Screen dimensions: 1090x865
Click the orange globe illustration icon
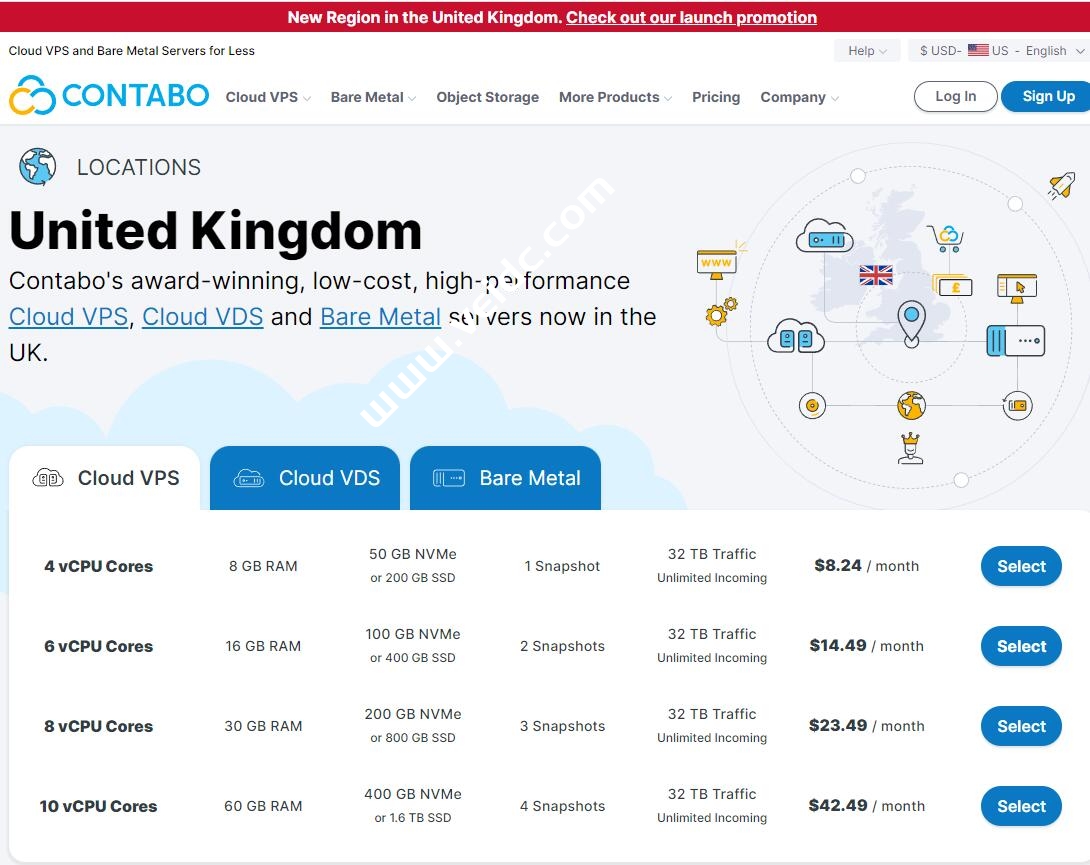point(911,405)
